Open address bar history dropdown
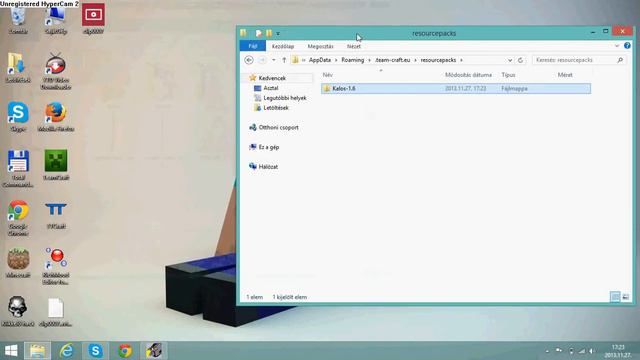640x360 pixels. tap(510, 60)
